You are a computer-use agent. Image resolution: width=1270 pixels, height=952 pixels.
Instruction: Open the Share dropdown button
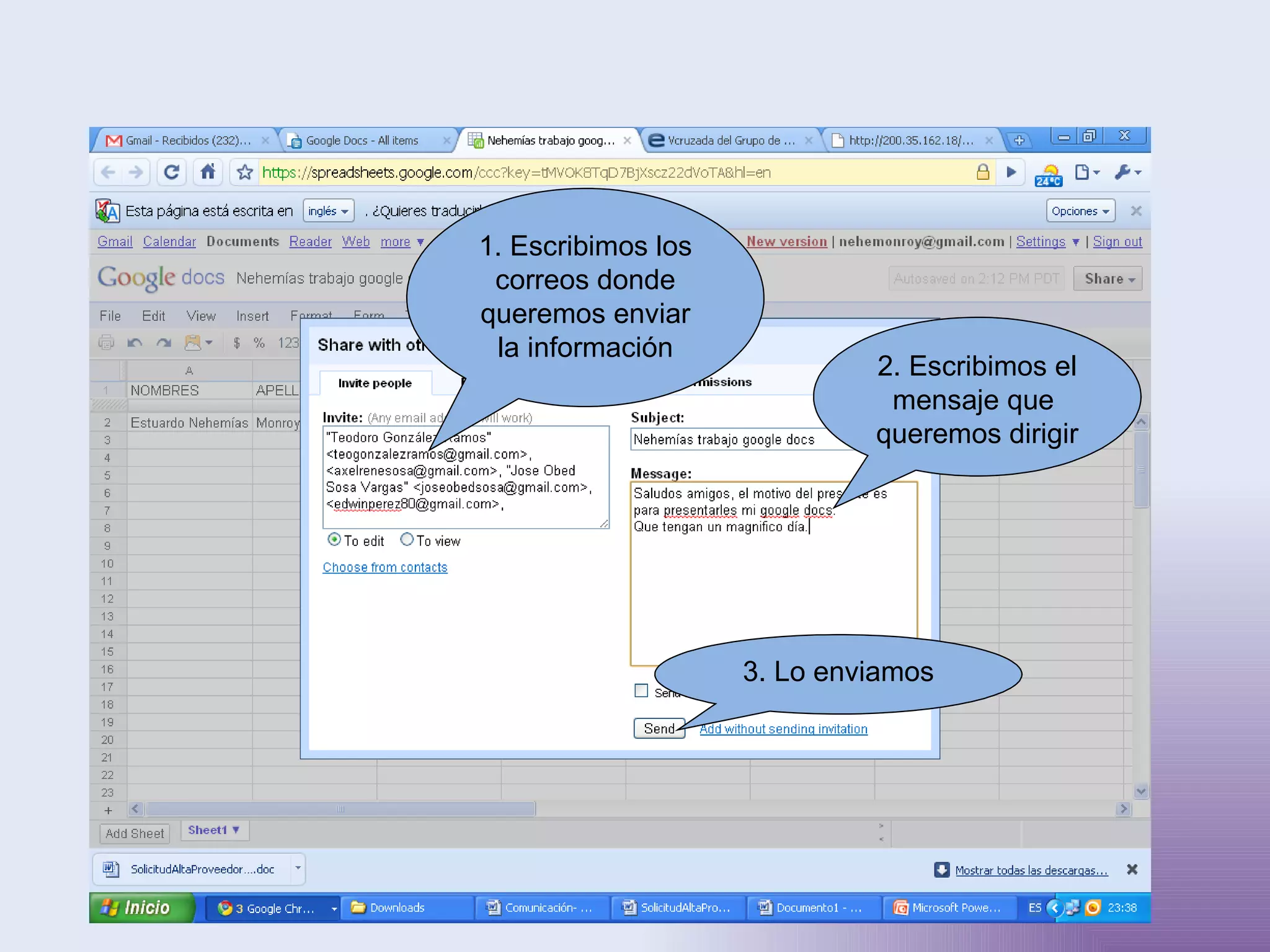coord(1108,279)
